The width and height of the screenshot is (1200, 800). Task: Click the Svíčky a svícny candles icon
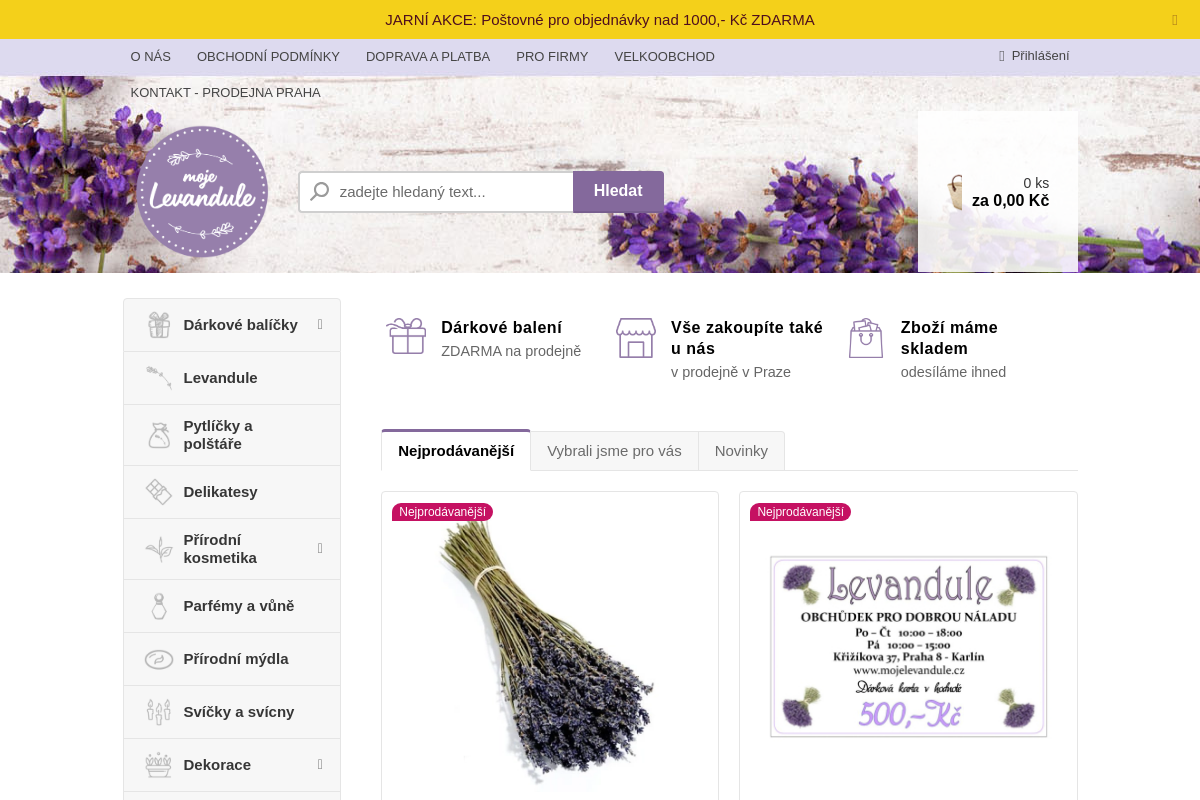pyautogui.click(x=158, y=712)
